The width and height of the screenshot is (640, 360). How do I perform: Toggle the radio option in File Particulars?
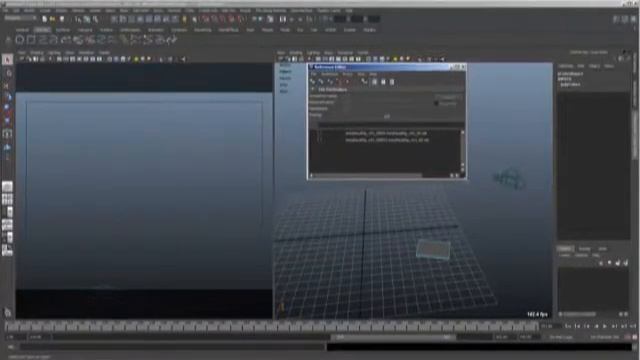click(436, 104)
